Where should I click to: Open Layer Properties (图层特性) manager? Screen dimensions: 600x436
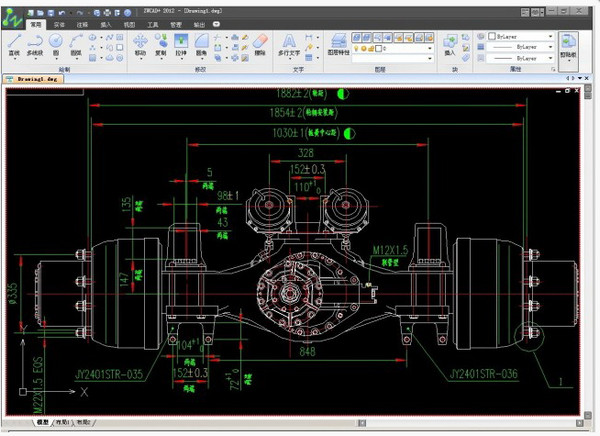click(x=340, y=43)
